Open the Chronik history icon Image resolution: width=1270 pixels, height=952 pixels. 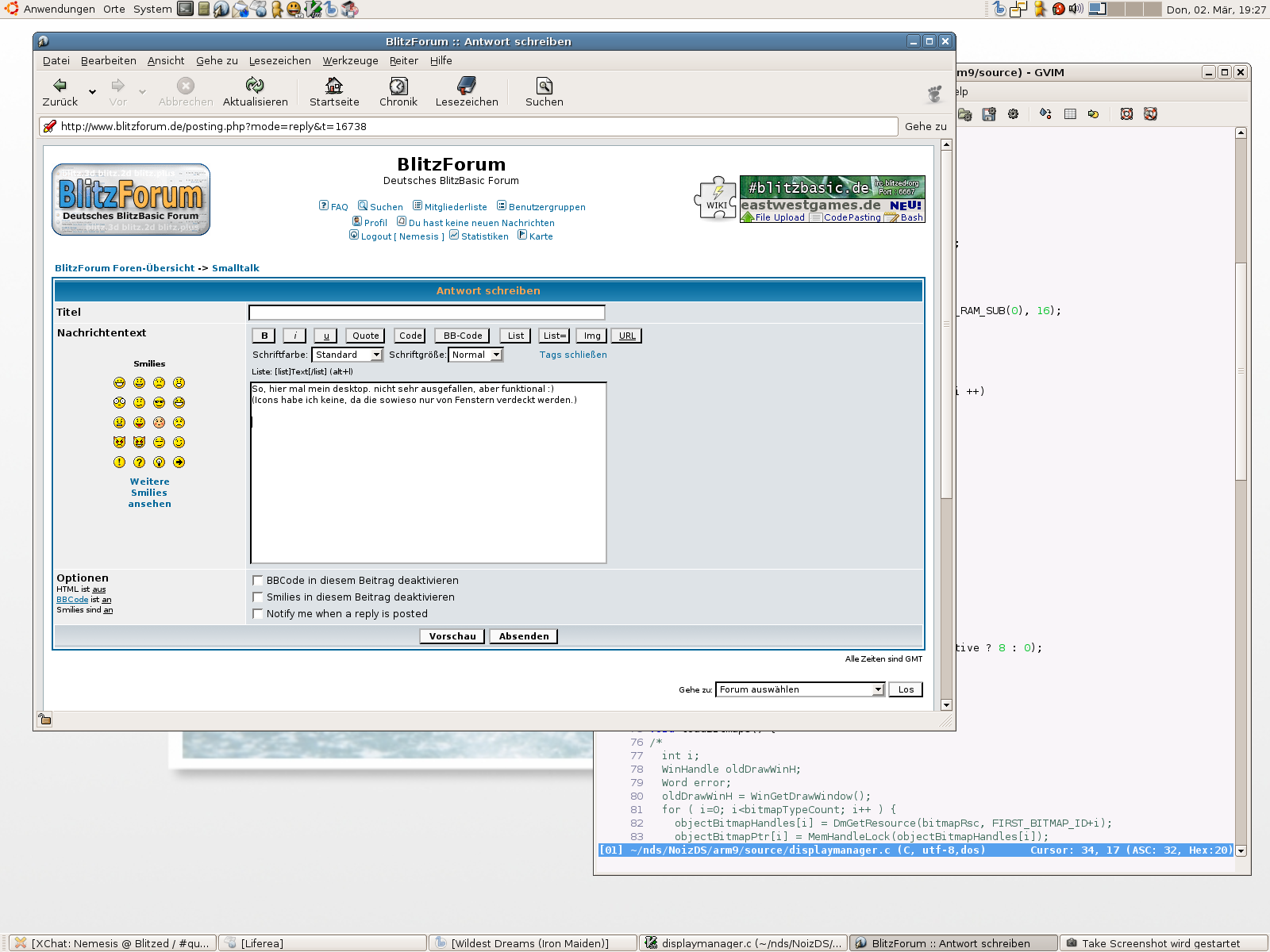(398, 86)
